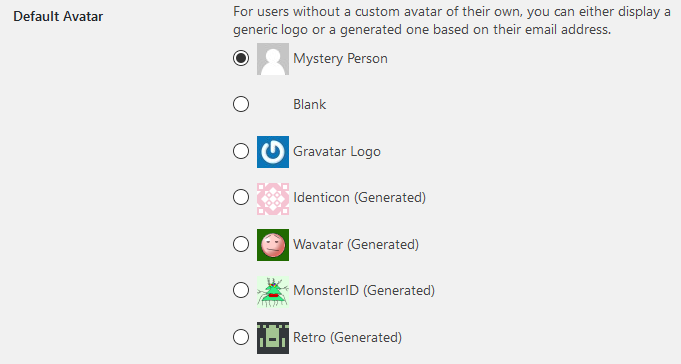Click the "Blank" text label
The width and height of the screenshot is (681, 364).
pyautogui.click(x=310, y=104)
